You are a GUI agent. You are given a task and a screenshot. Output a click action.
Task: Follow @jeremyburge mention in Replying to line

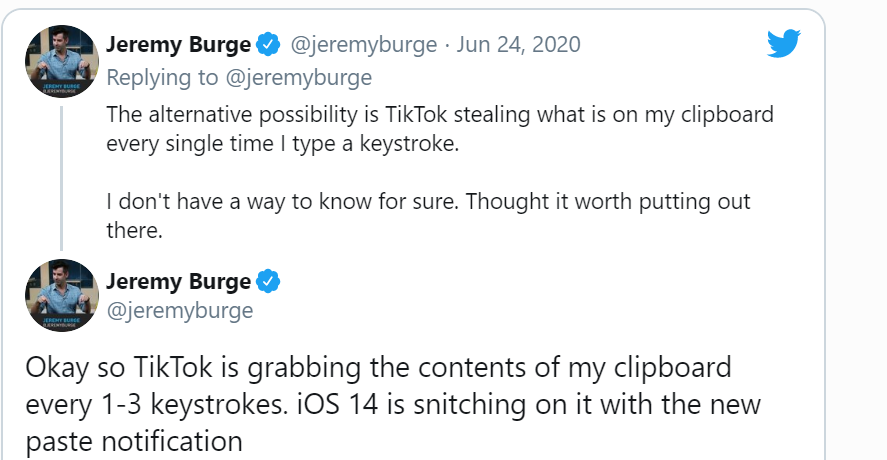click(x=299, y=78)
